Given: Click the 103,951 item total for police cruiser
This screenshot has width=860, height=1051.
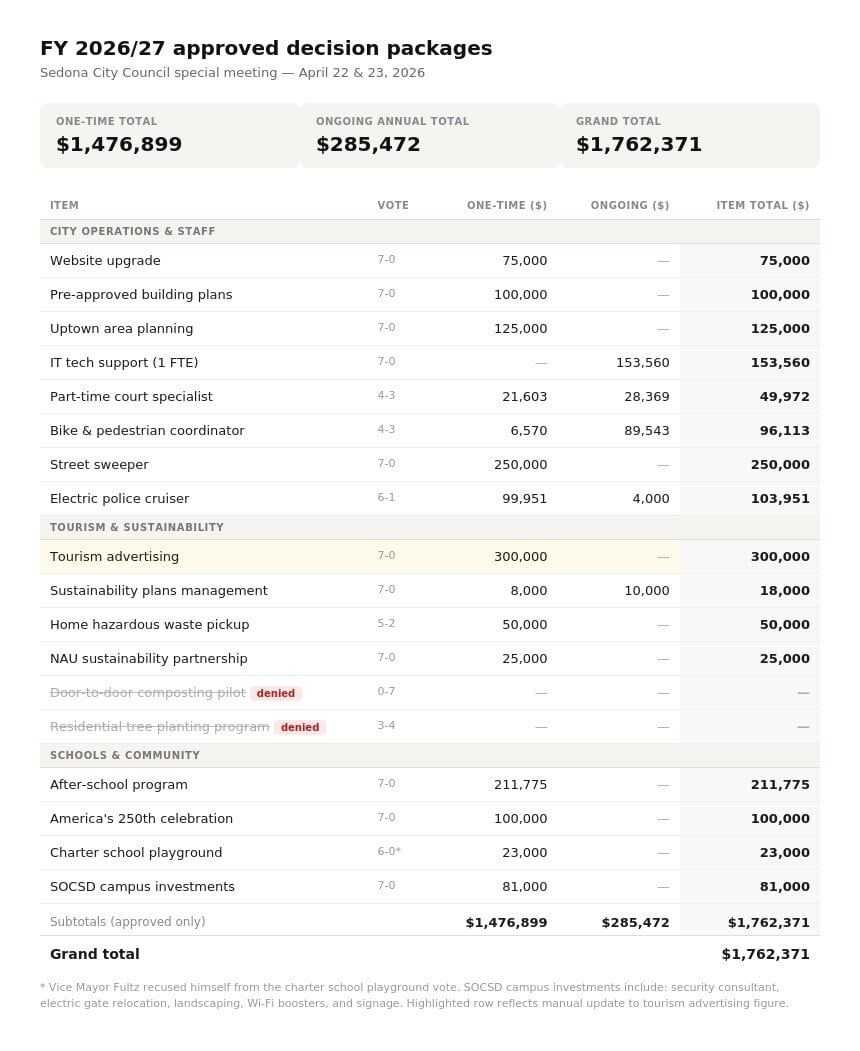Looking at the screenshot, I should point(780,499).
